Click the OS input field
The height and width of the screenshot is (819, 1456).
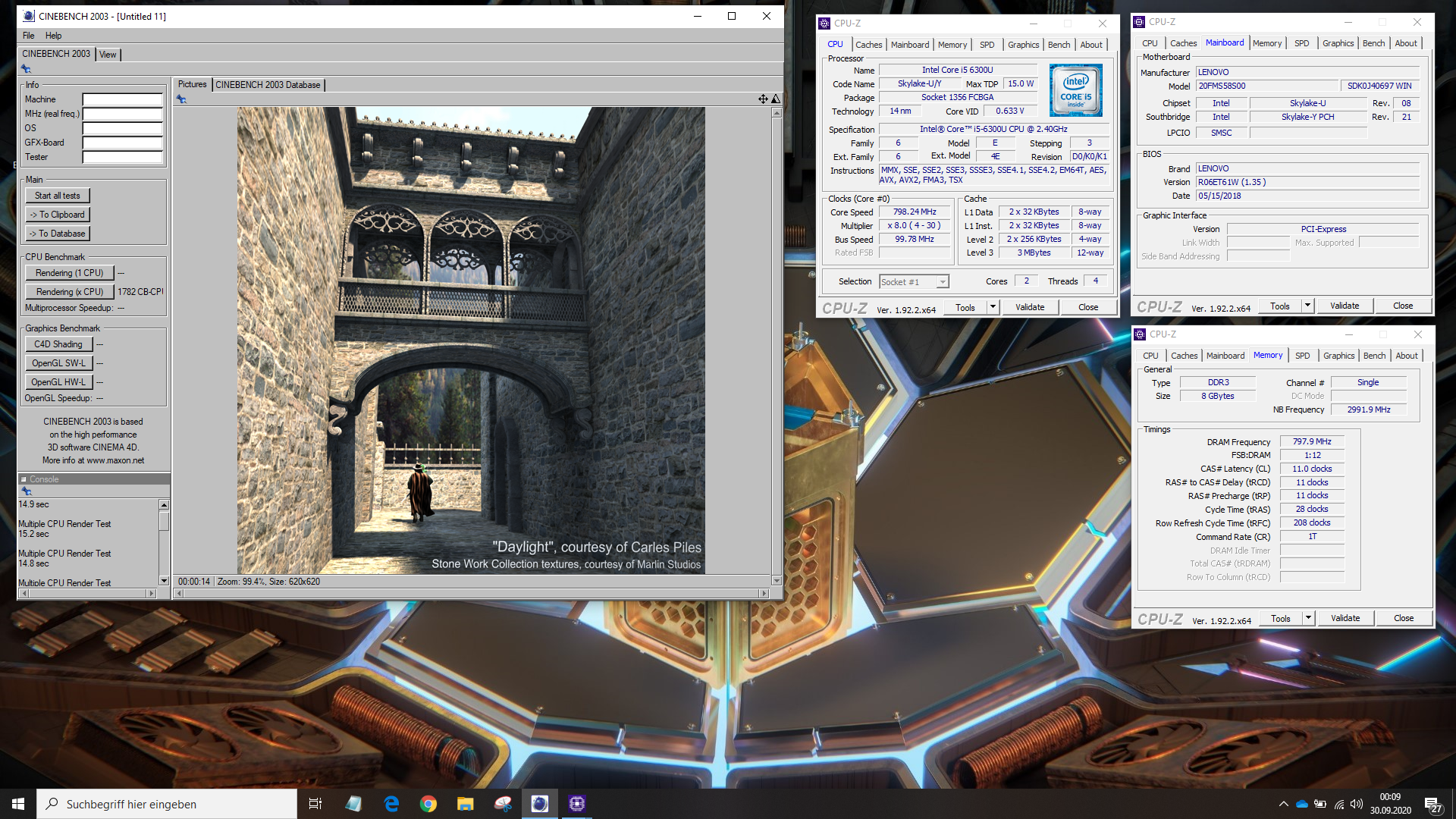point(123,128)
